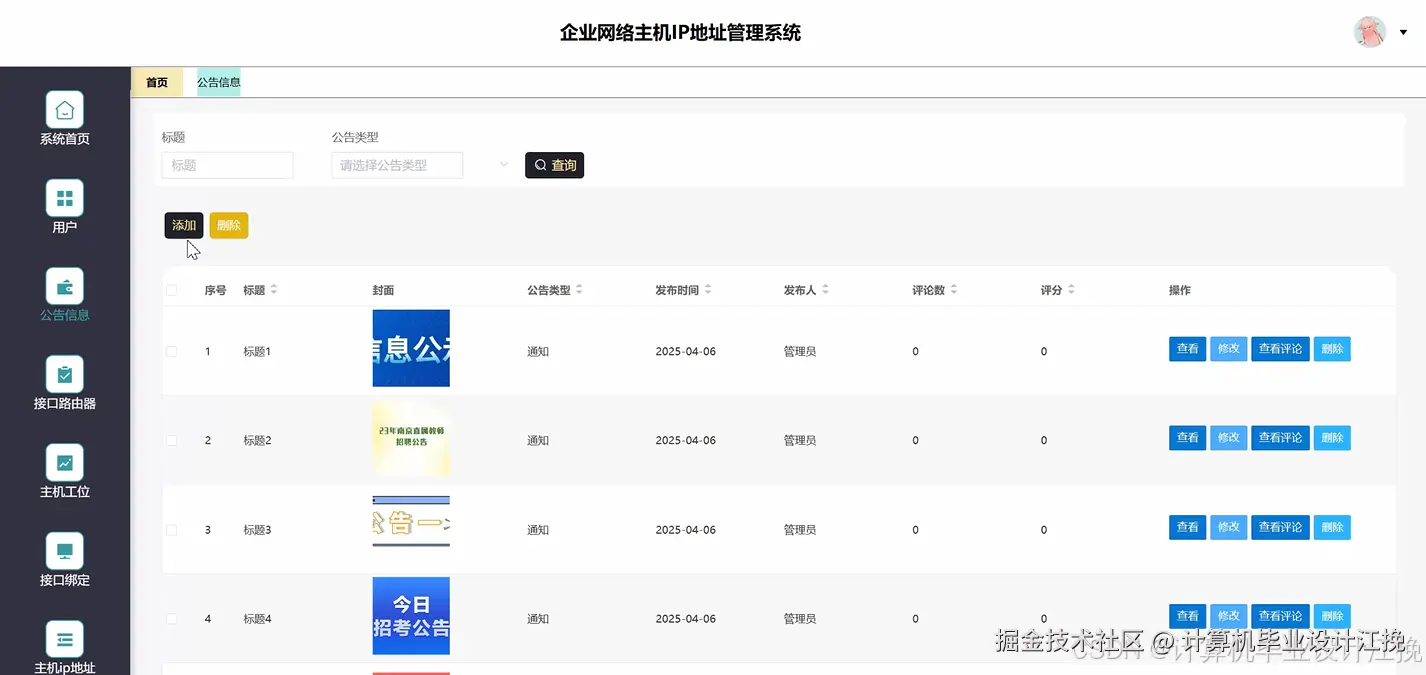Open the 接口绑定 sidebar icon

tap(64, 551)
